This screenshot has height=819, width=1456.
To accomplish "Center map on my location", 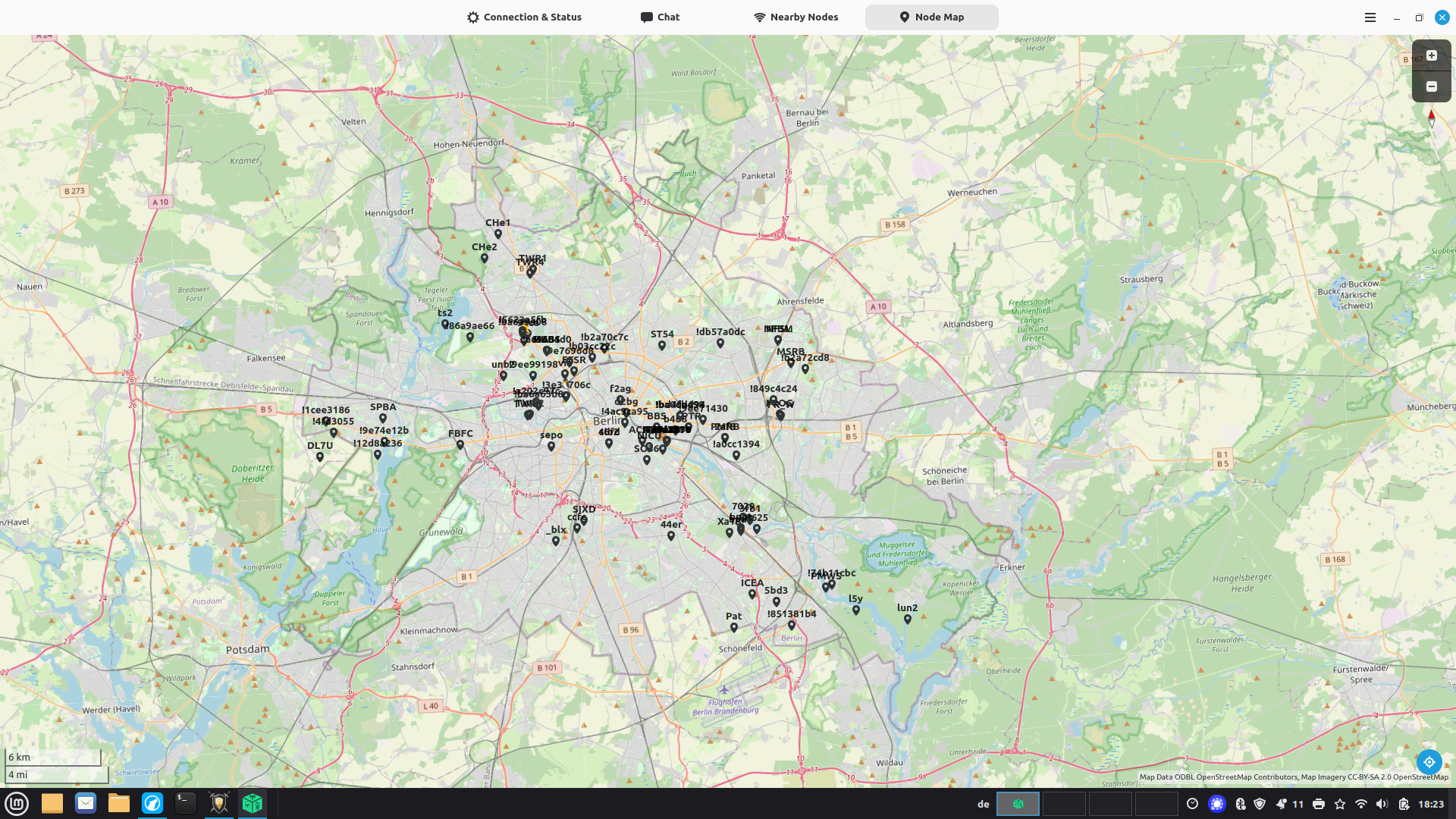I will tap(1429, 761).
